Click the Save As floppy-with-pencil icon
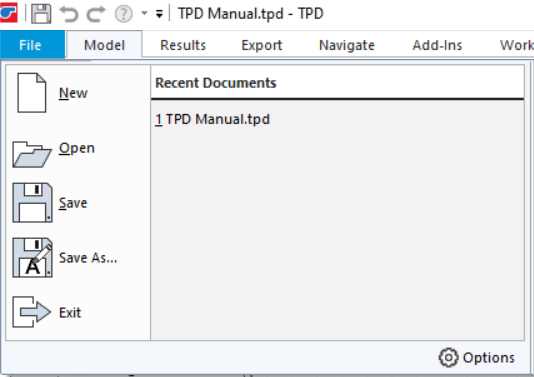 pos(32,257)
